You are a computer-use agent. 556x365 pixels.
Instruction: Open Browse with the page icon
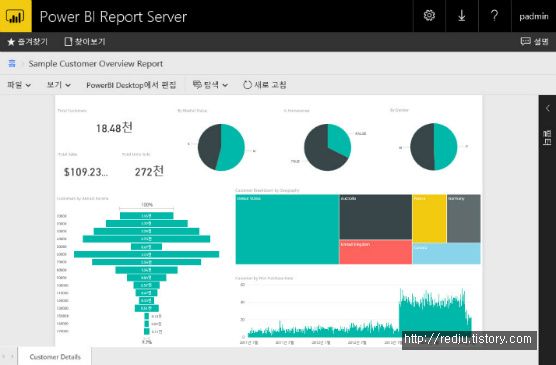(85, 42)
